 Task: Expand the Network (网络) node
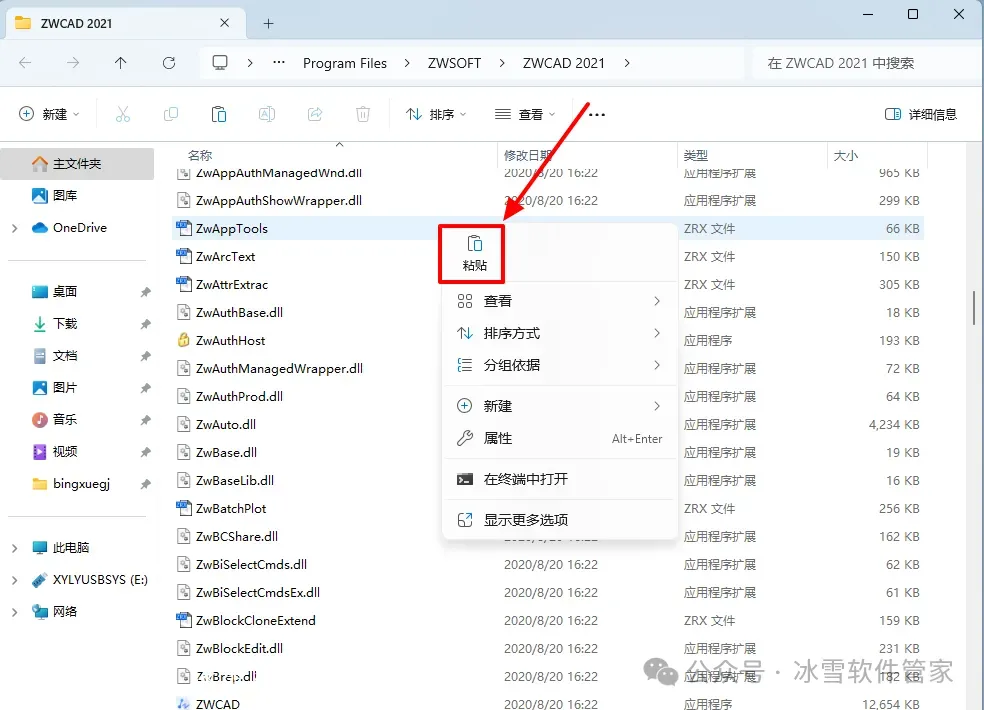coord(14,612)
